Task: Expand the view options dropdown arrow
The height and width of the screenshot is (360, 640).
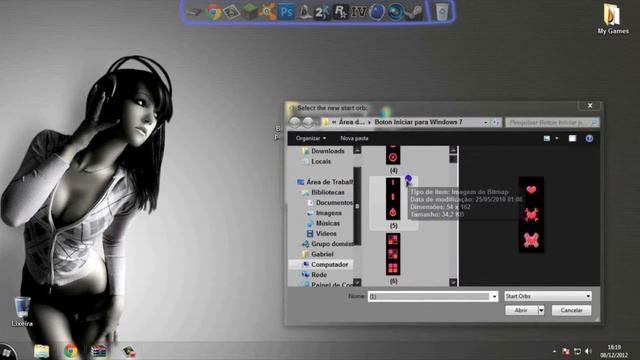Action: (557, 138)
